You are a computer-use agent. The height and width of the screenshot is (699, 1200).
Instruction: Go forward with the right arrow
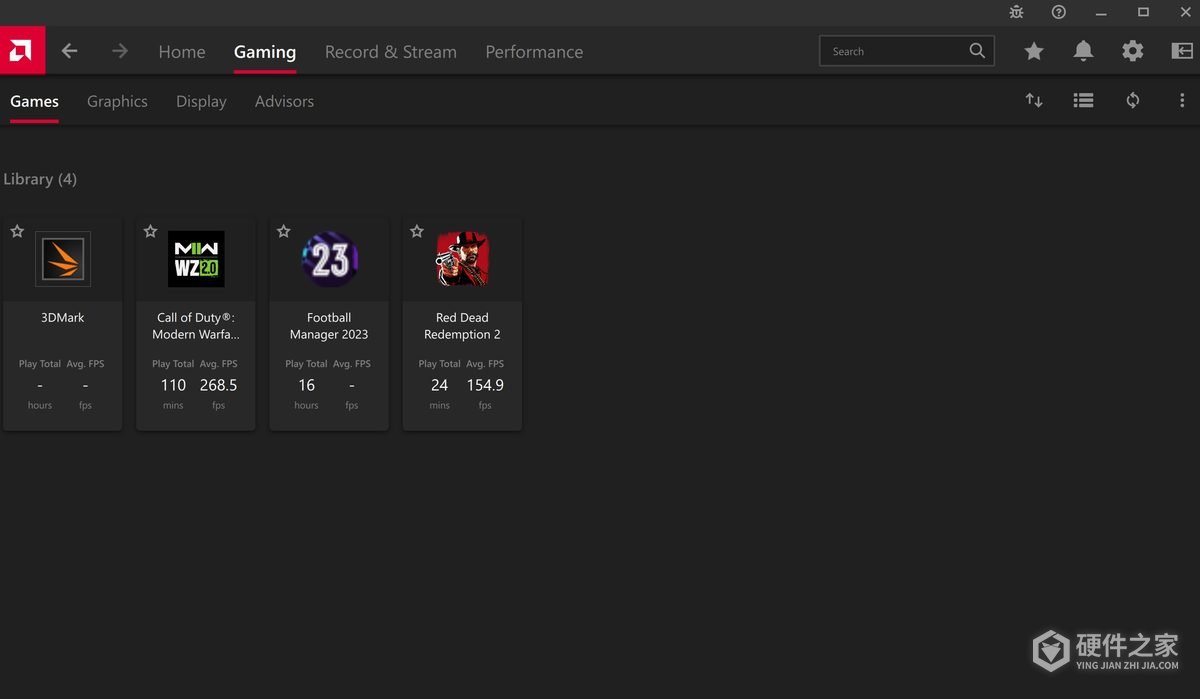click(120, 51)
